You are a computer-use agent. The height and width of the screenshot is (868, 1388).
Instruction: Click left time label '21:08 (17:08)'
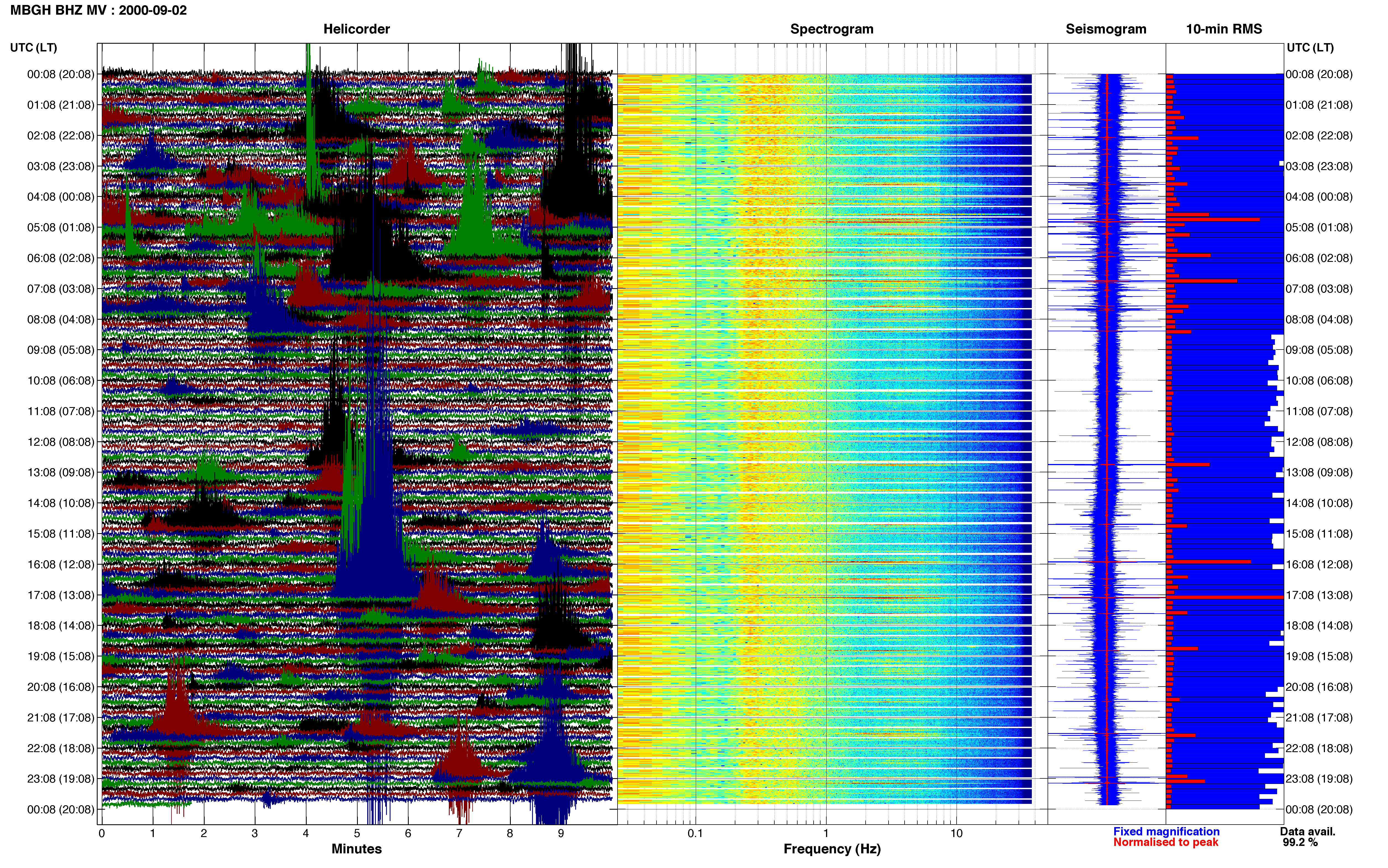click(x=60, y=718)
